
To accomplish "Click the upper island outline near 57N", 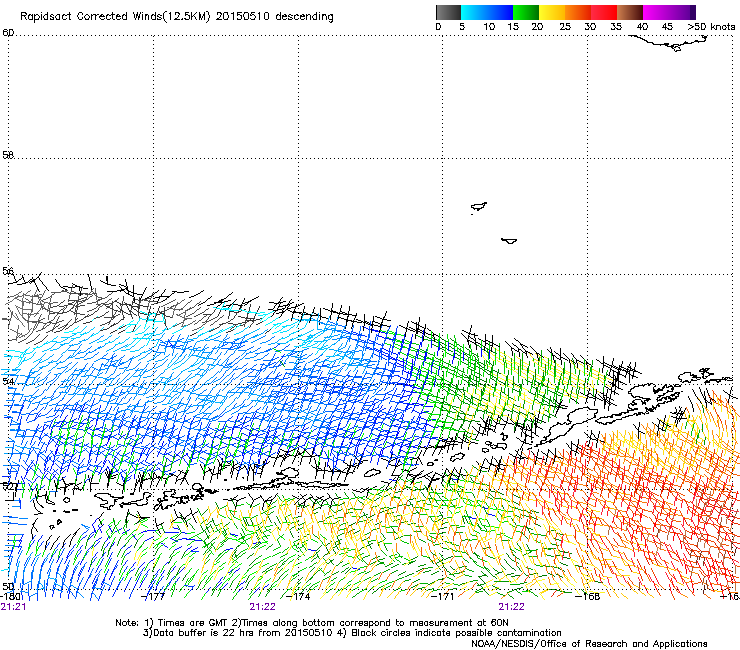I will coord(479,207).
